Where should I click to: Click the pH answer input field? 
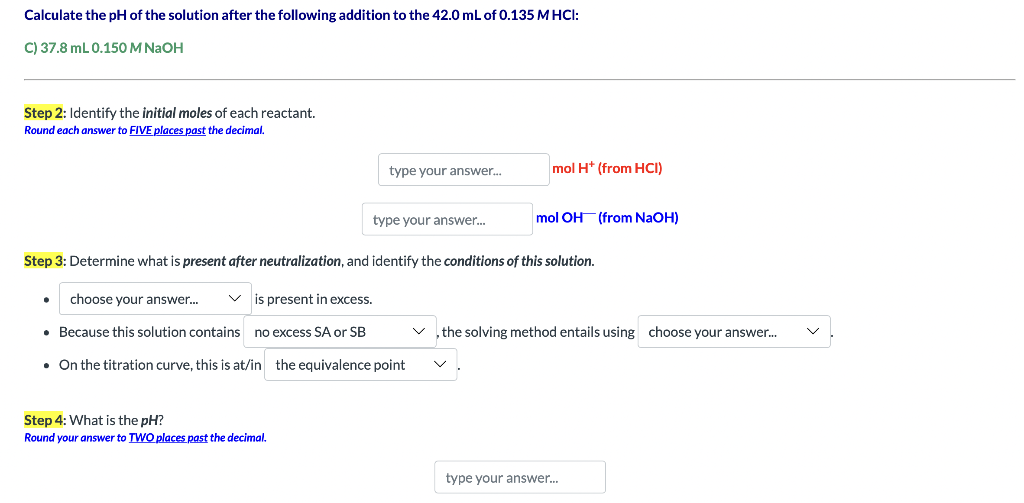519,478
